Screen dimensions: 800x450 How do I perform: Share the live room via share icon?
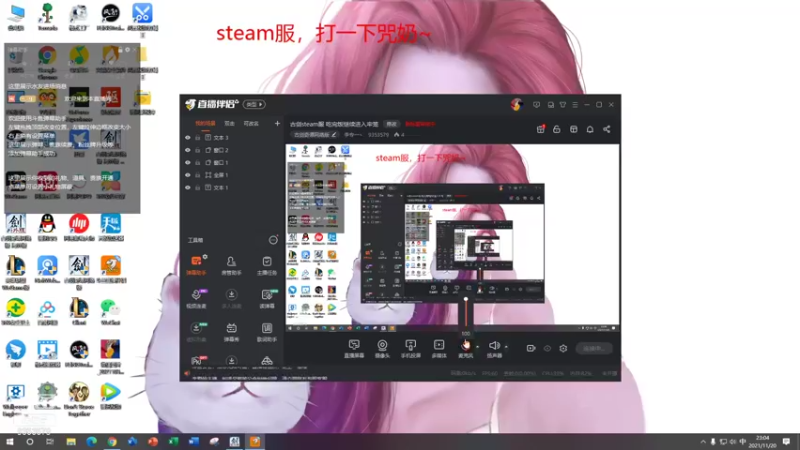(x=607, y=129)
